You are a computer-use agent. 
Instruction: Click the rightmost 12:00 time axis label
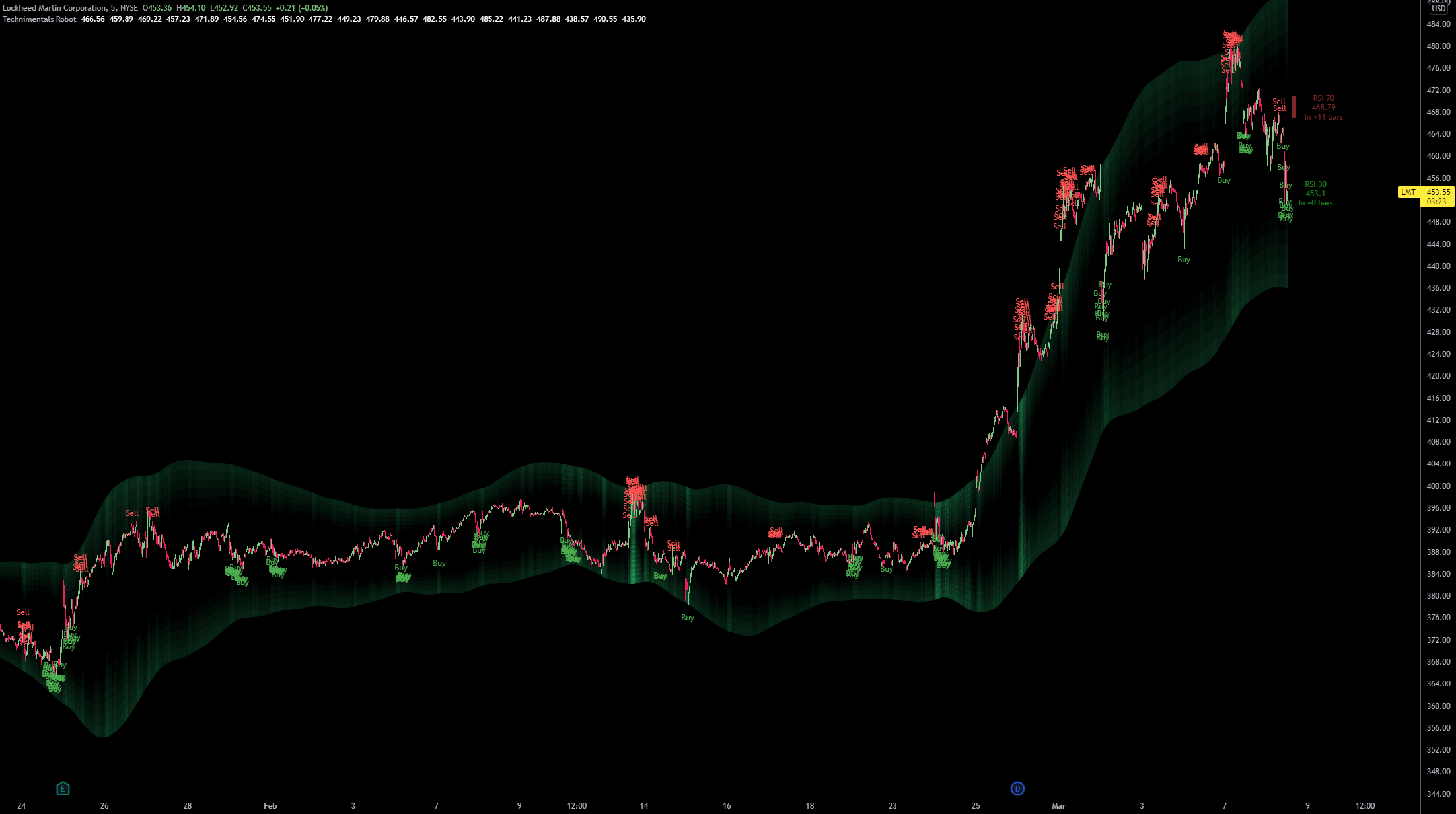click(x=1365, y=805)
